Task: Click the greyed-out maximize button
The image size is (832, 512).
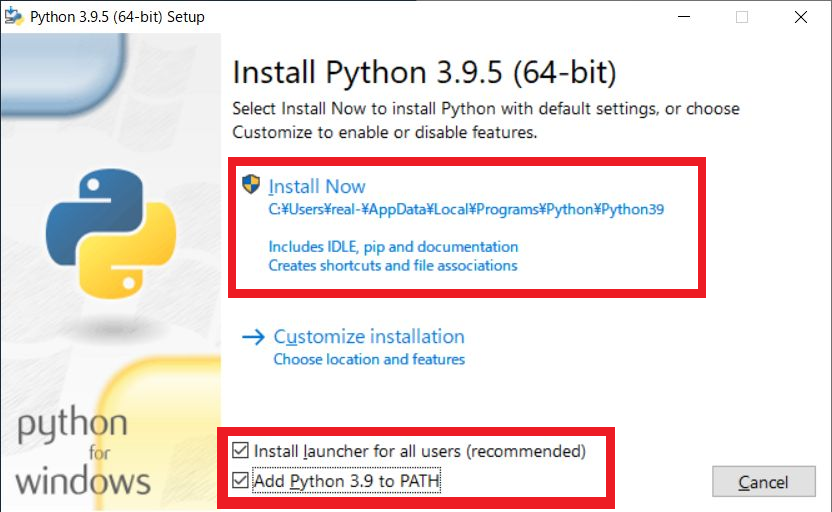Action: (742, 17)
